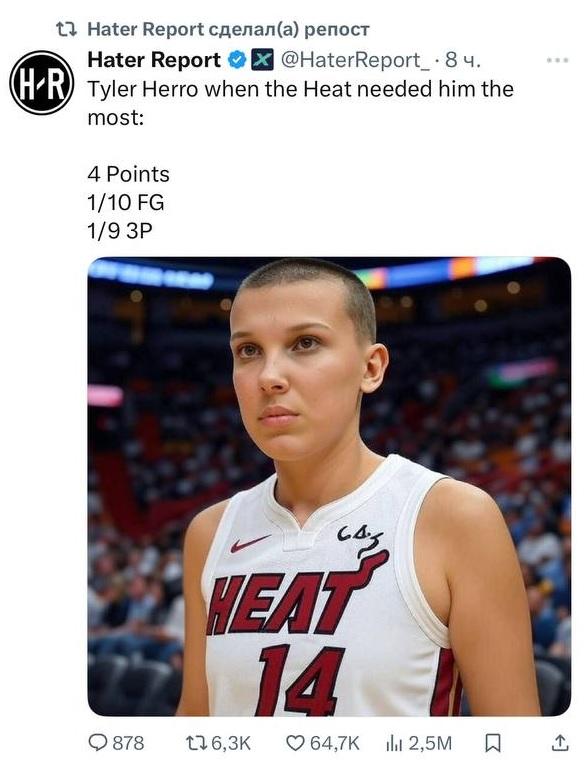
Task: Click the "сделал(а) репост" header text
Action: (x=289, y=29)
